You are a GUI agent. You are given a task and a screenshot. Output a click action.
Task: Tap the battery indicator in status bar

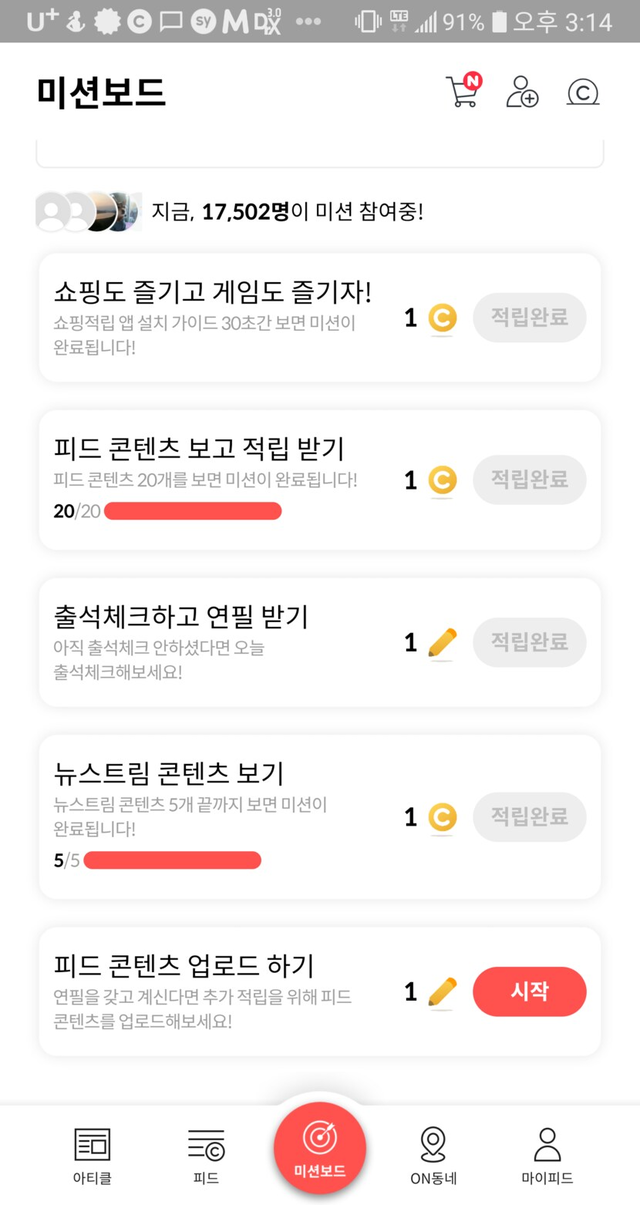500,21
